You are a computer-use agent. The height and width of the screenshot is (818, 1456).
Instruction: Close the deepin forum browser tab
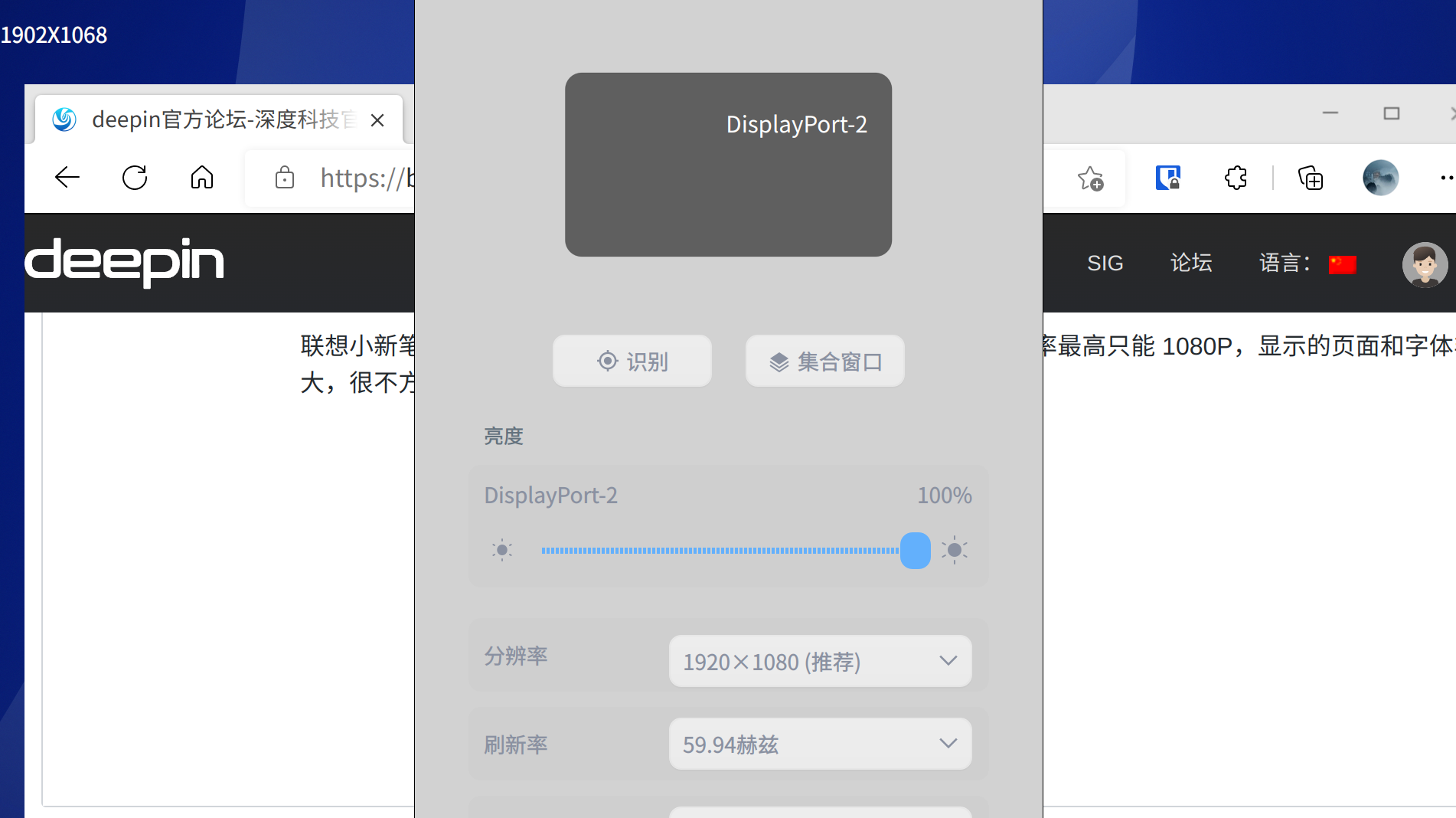pyautogui.click(x=377, y=120)
